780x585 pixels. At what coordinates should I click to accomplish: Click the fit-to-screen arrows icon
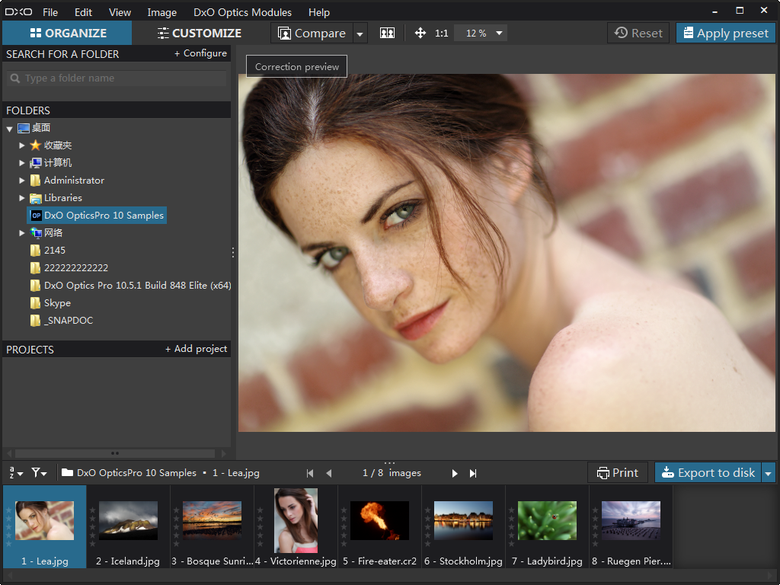coord(420,33)
